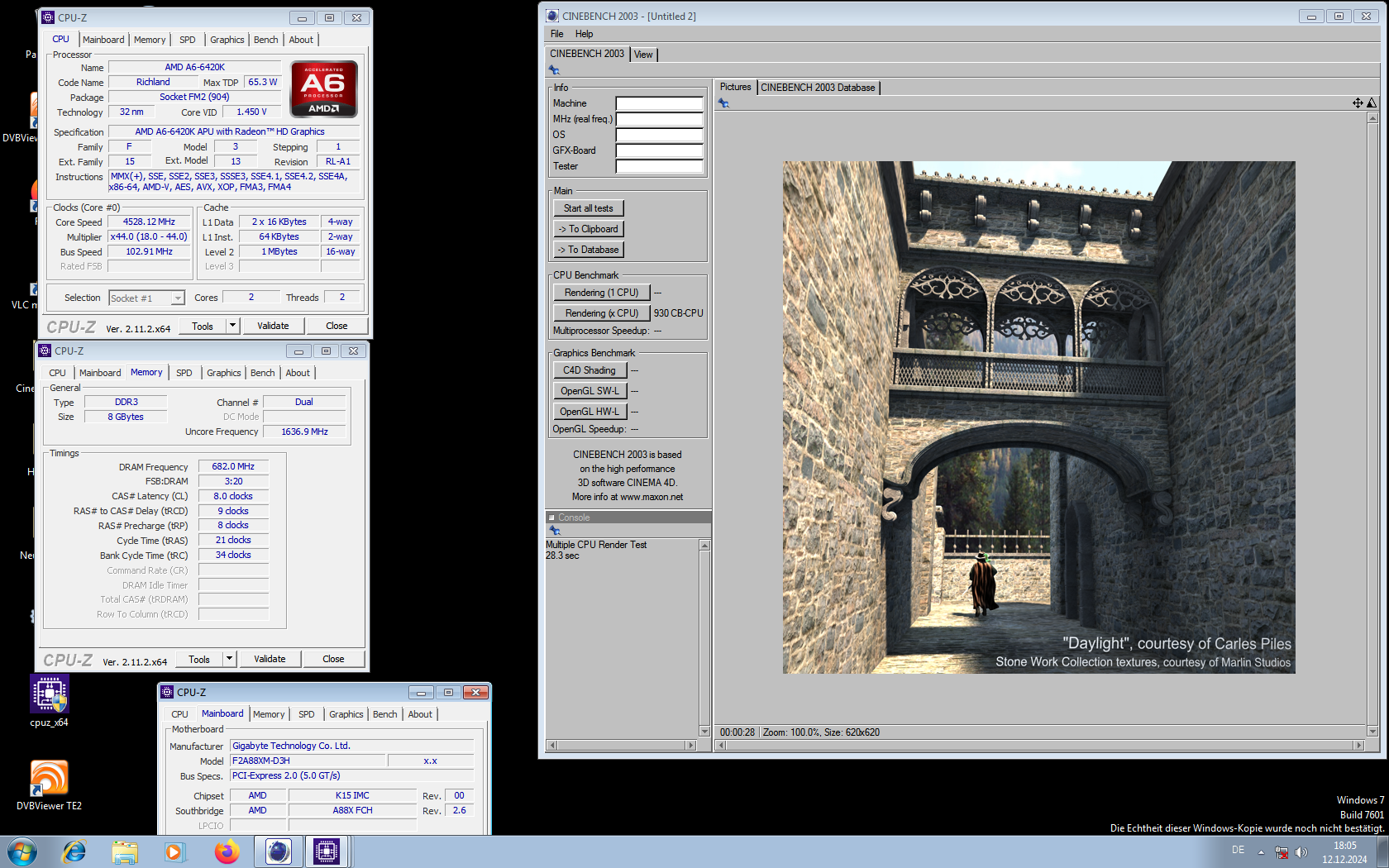
Task: Switch to CINEBENCH taskbar icon
Action: click(x=278, y=851)
